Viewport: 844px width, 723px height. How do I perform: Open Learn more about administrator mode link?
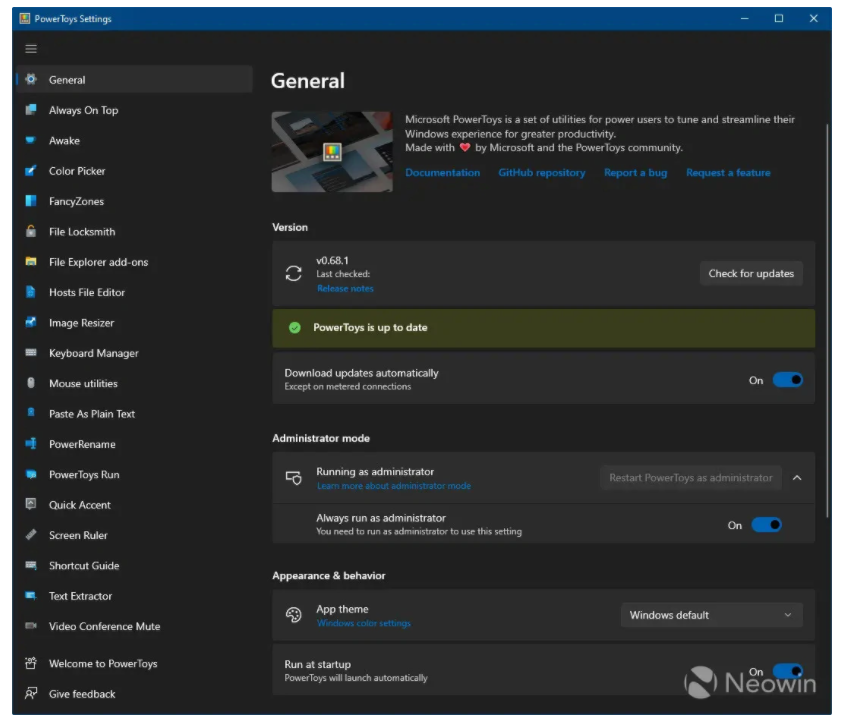coord(393,486)
